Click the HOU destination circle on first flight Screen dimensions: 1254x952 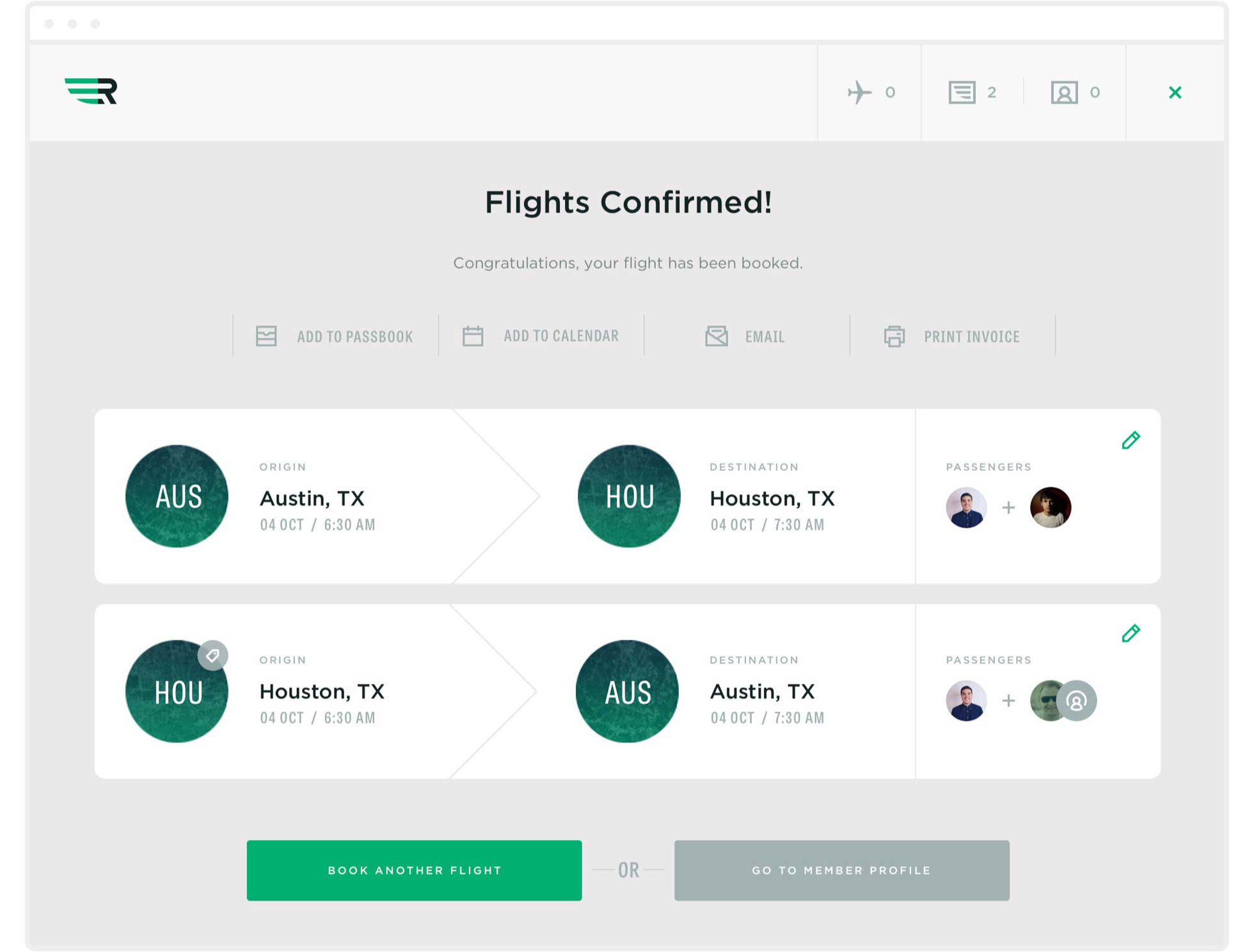(629, 496)
